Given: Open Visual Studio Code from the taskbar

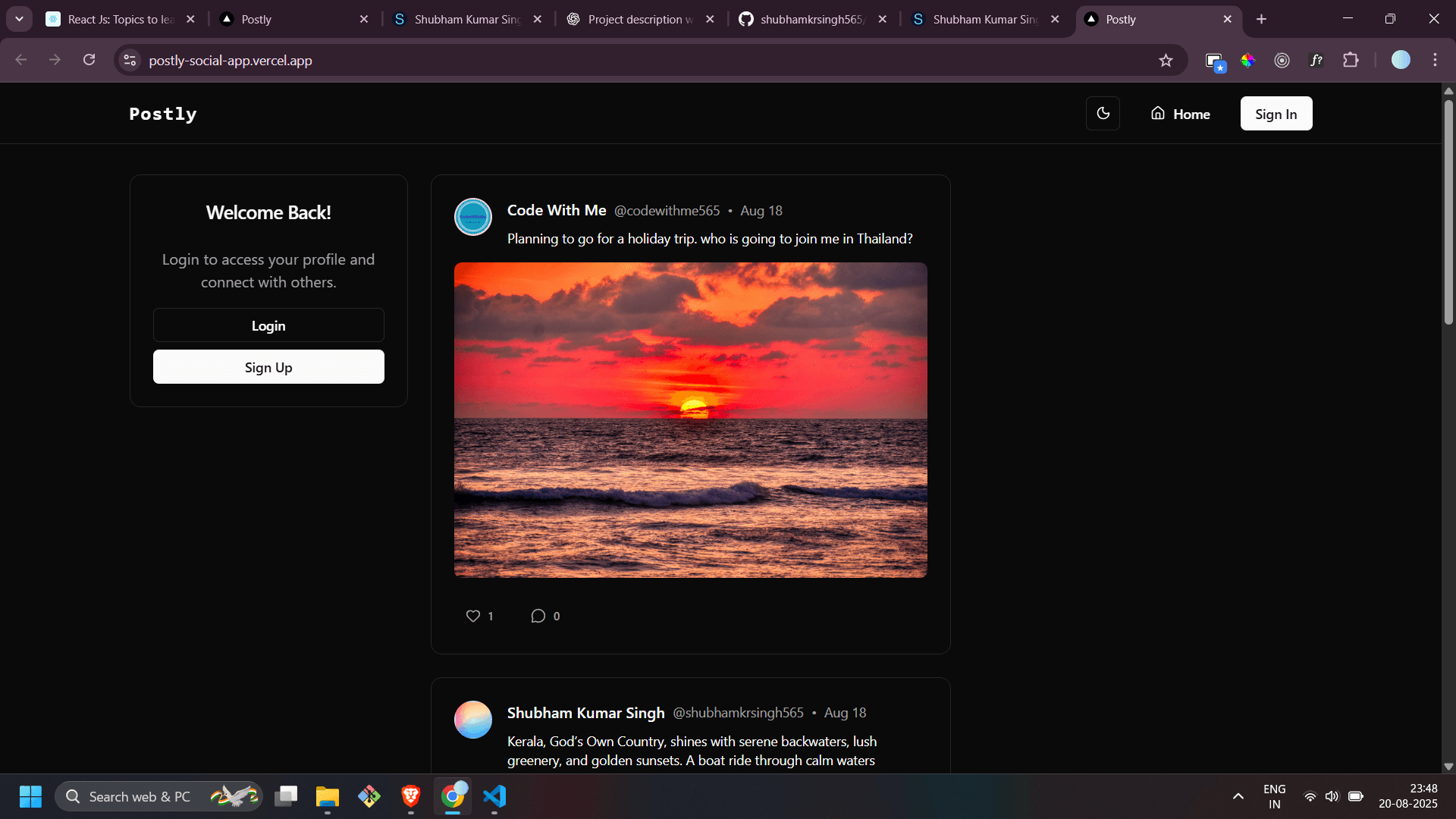Looking at the screenshot, I should [x=494, y=796].
